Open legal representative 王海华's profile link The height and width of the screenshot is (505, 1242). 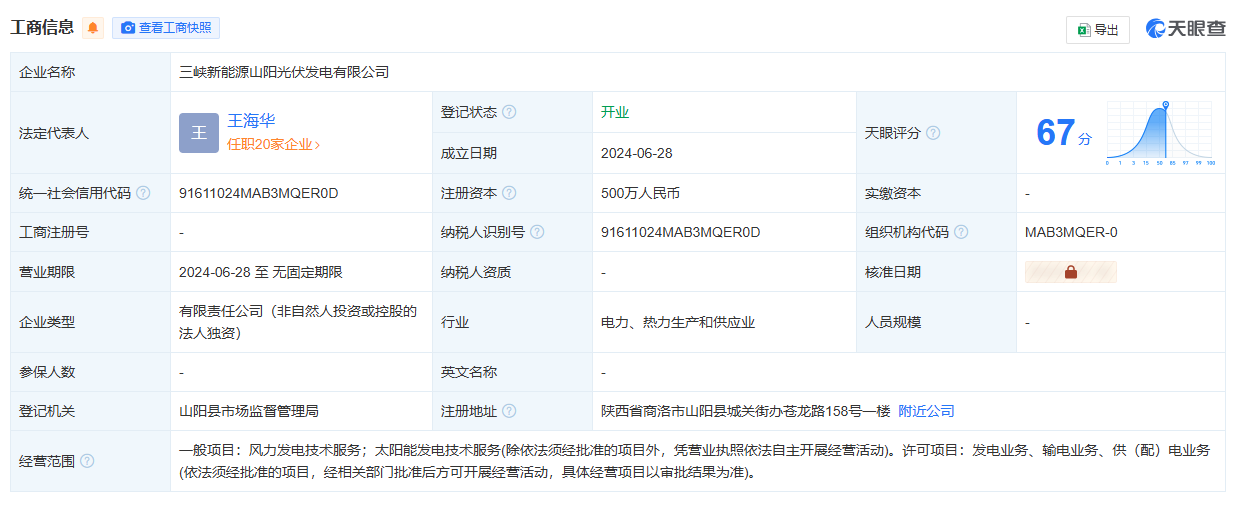(x=251, y=121)
